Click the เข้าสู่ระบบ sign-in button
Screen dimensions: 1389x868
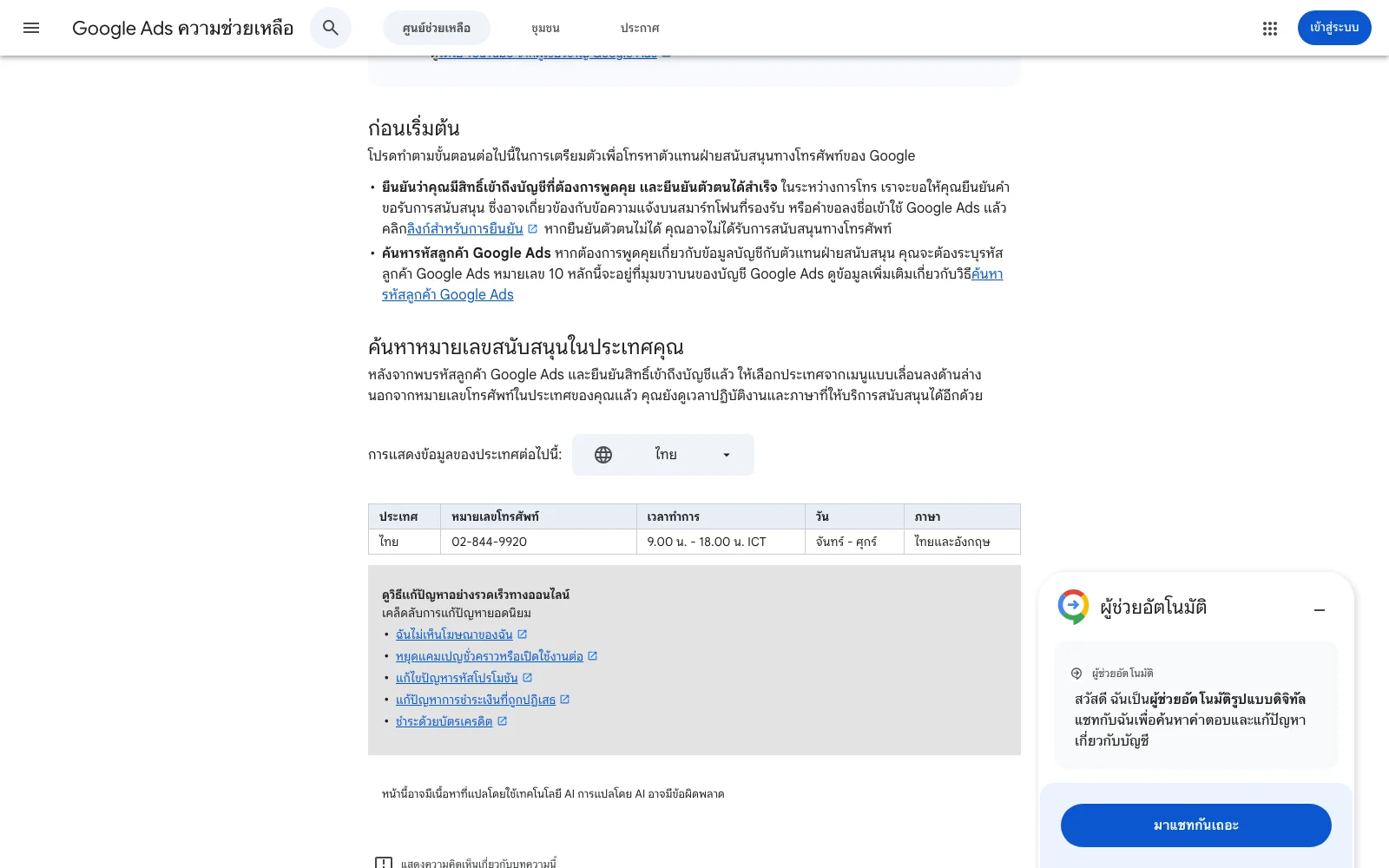(x=1334, y=28)
